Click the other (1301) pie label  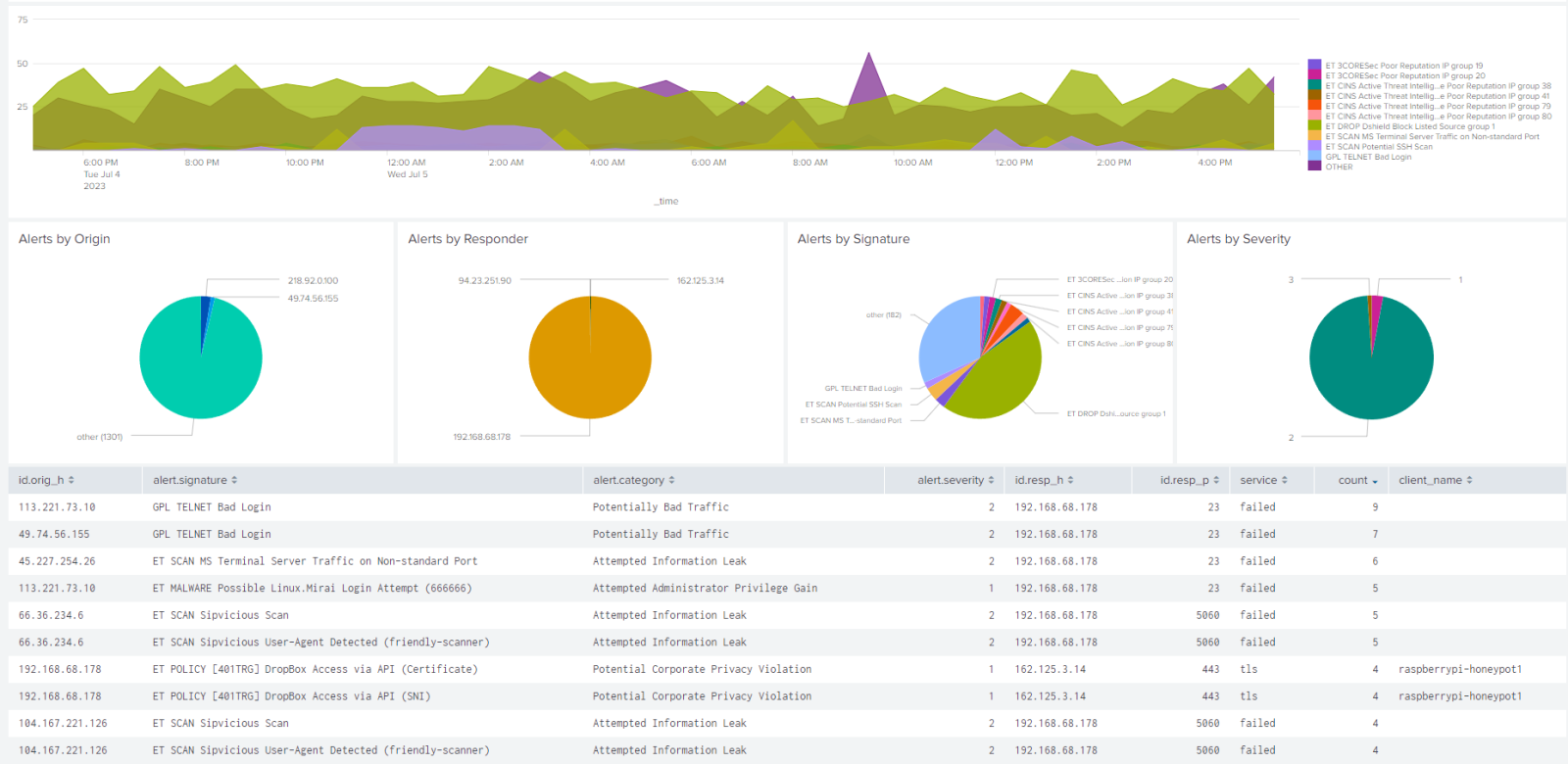pos(100,437)
